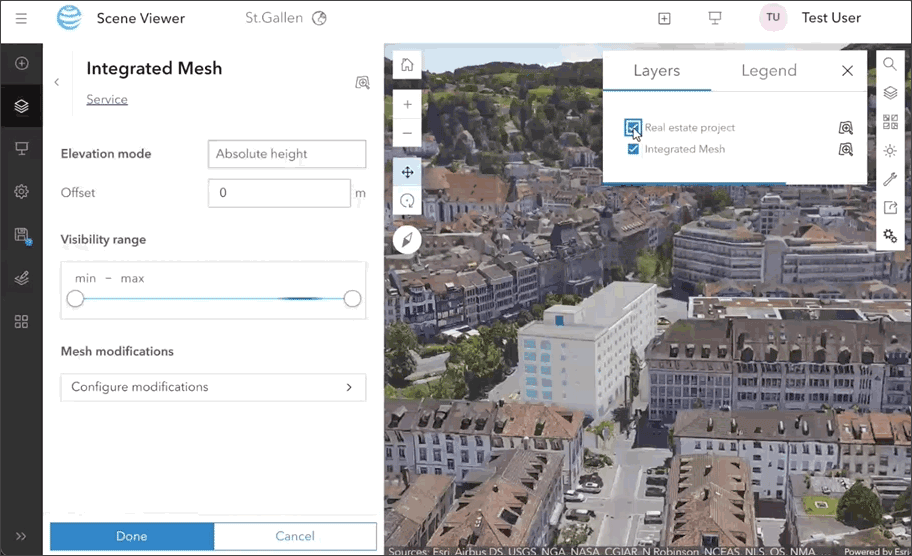Click the Offset input field
Image resolution: width=912 pixels, height=556 pixels.
coord(279,193)
